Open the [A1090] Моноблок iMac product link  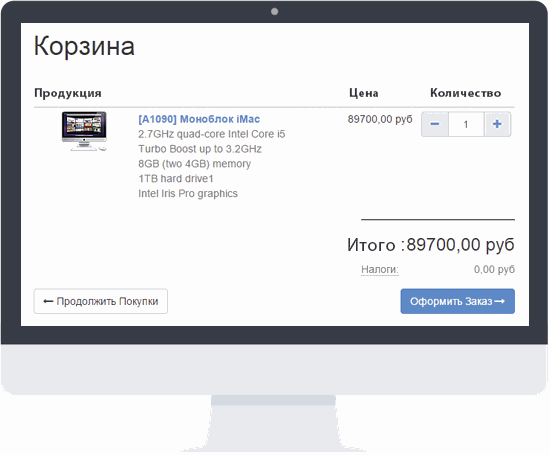(199, 119)
